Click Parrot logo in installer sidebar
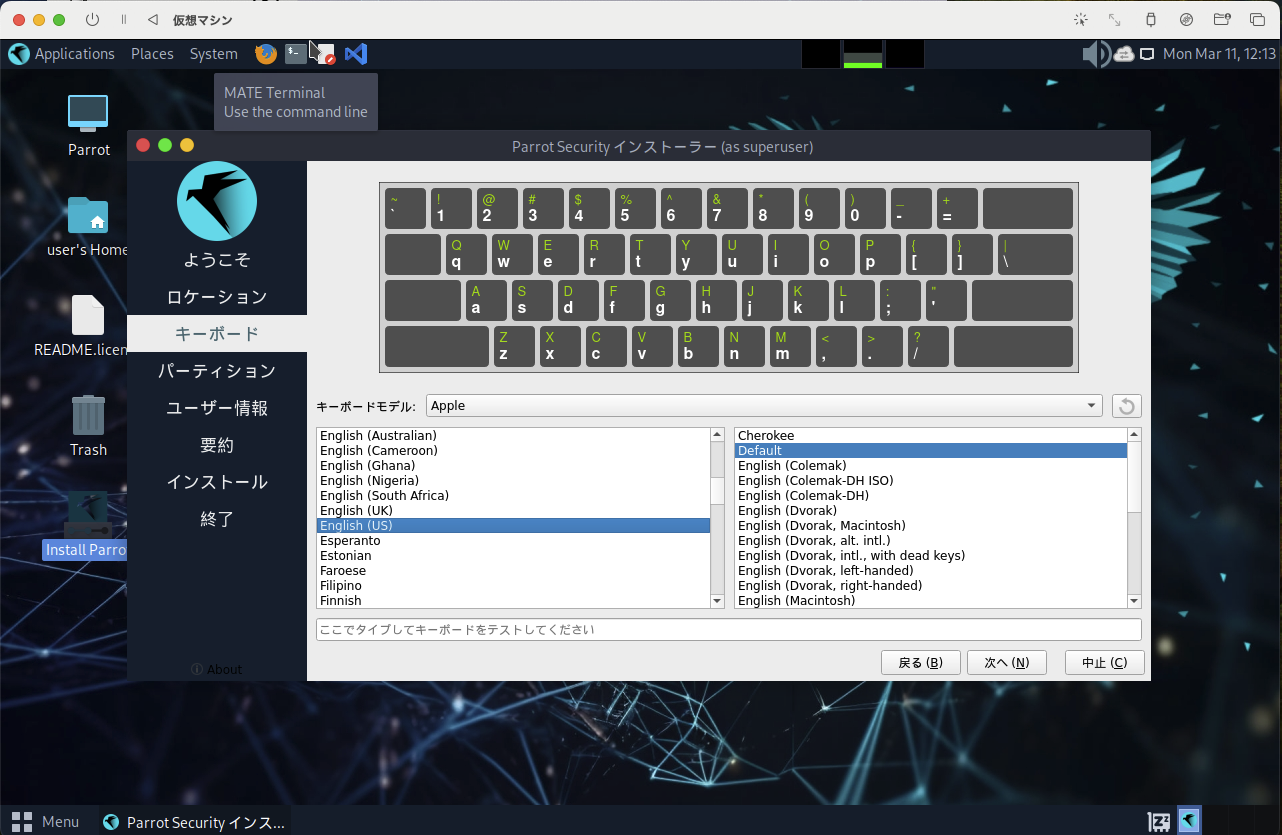The image size is (1282, 835). [217, 201]
